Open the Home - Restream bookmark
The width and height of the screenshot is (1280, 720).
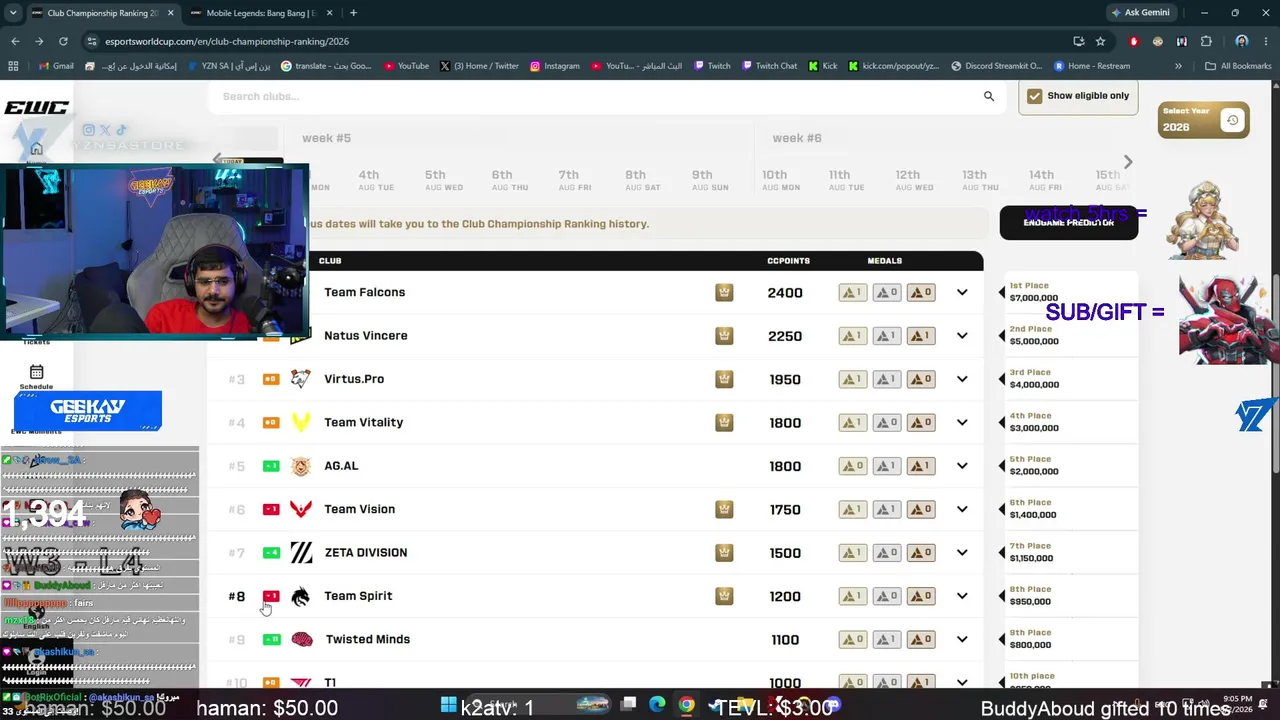1092,66
